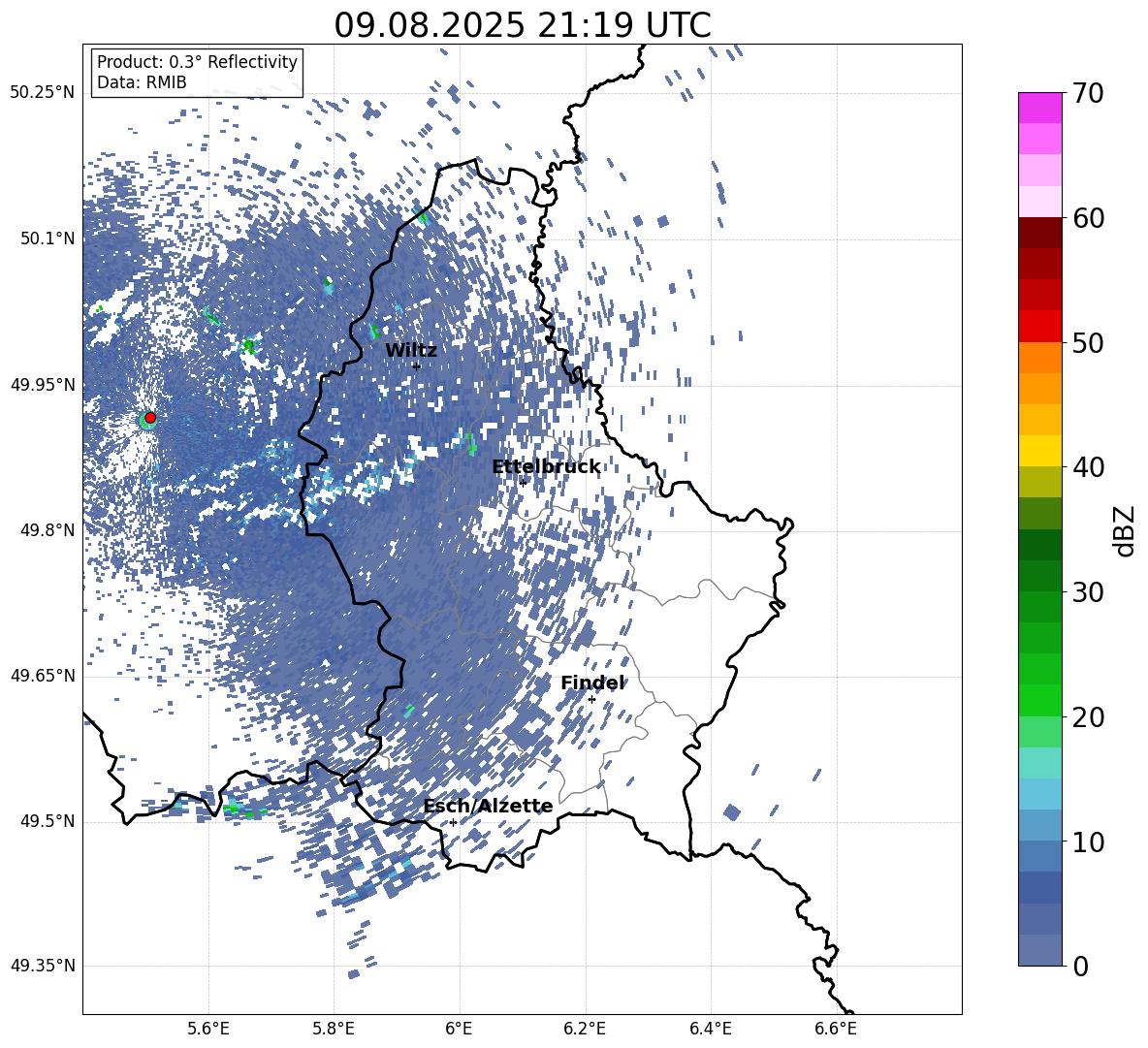Click the 50.1°N latitude label

tap(48, 238)
